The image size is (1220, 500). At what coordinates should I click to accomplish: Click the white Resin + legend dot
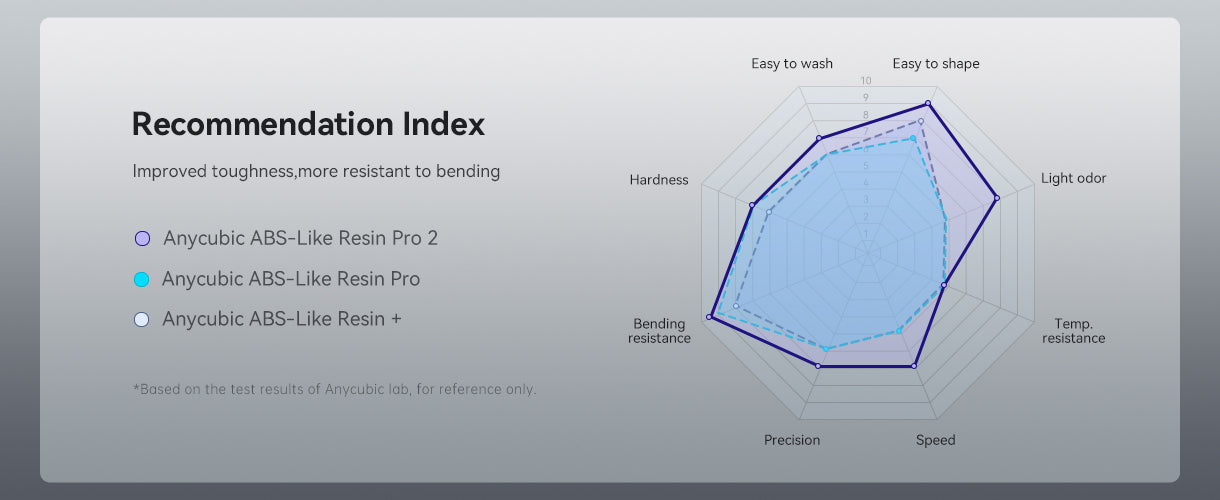[x=142, y=320]
